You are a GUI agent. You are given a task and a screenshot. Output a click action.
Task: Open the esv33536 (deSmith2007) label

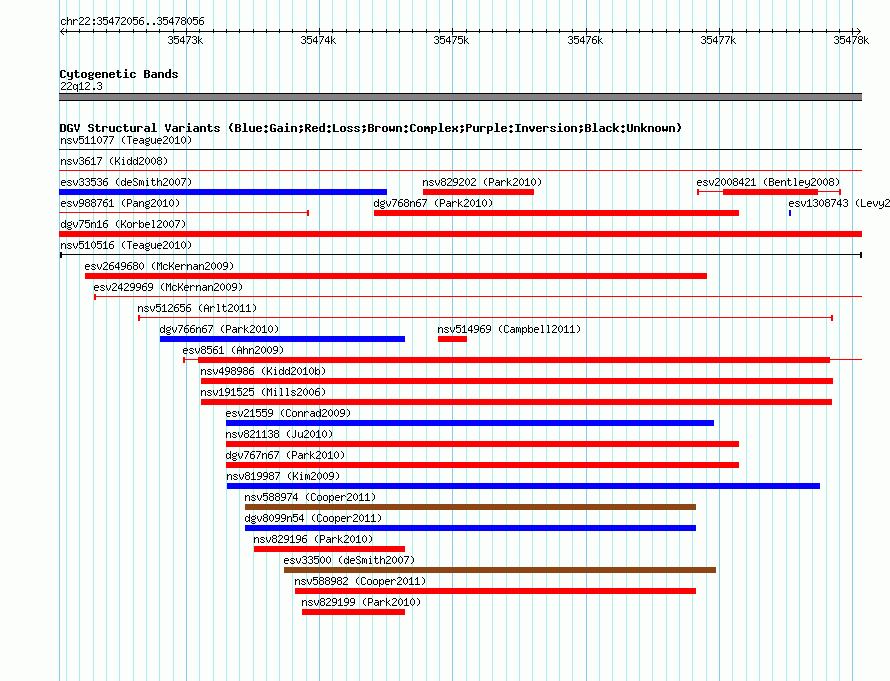click(126, 182)
